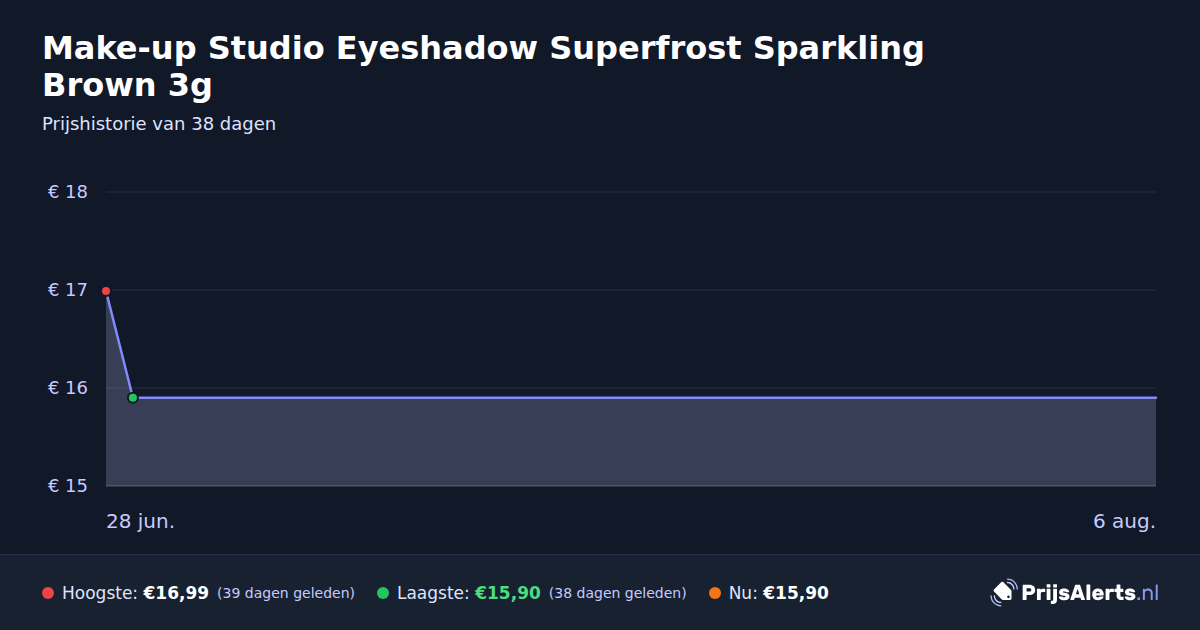The width and height of the screenshot is (1200, 630).
Task: Click the € 16 axis label
Action: coord(68,388)
